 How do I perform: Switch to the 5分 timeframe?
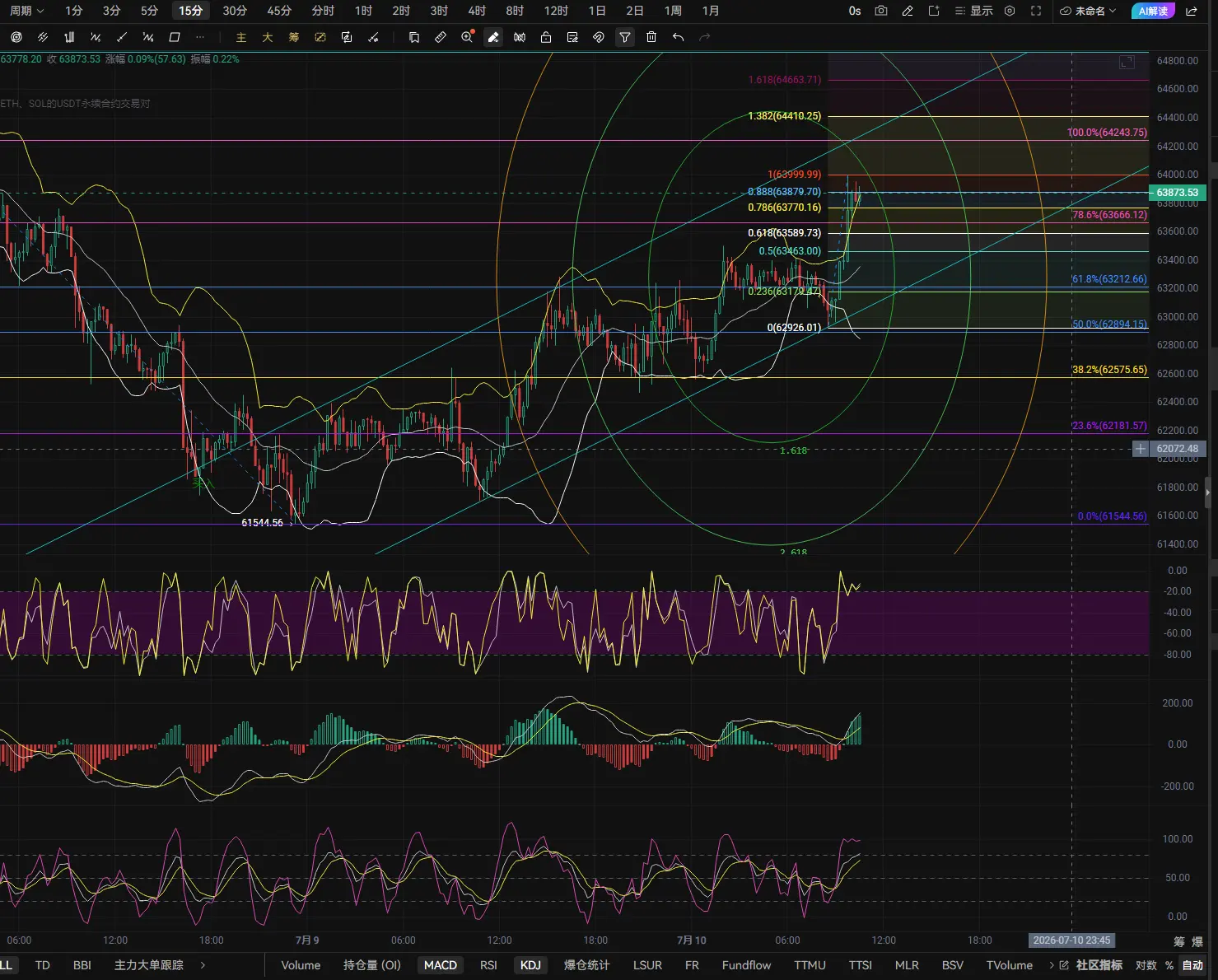coord(149,11)
